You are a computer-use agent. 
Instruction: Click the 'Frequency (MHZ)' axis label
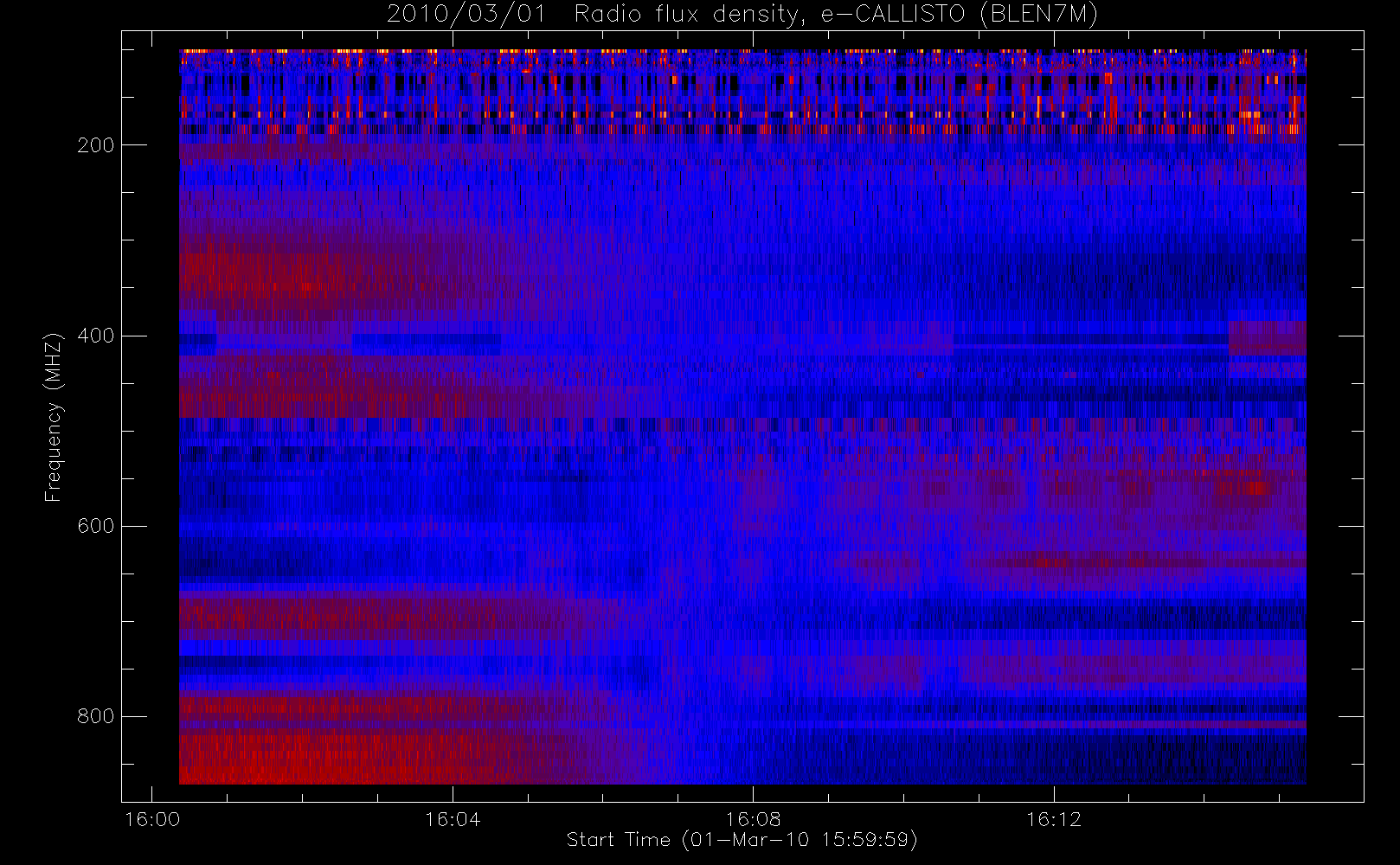coord(54,418)
